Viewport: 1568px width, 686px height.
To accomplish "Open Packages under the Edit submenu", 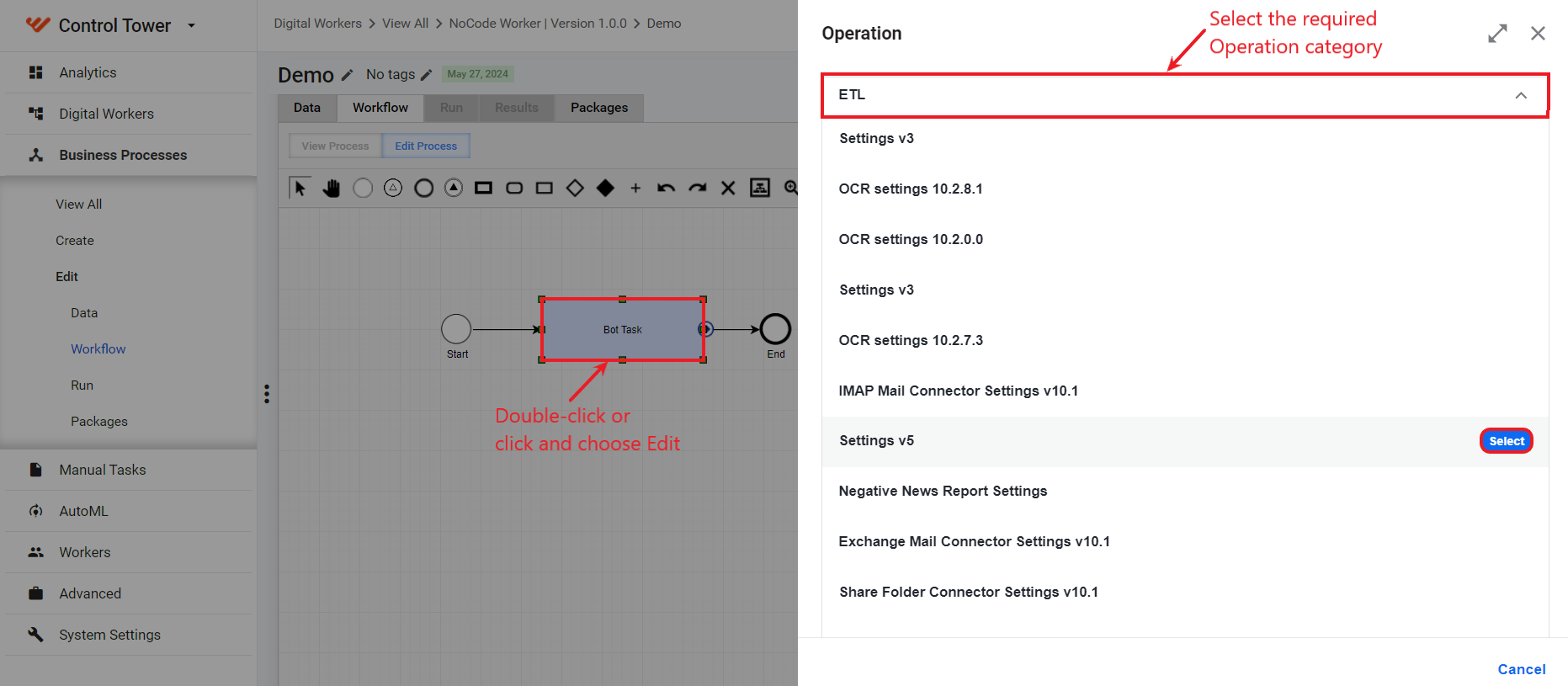I will click(x=99, y=421).
